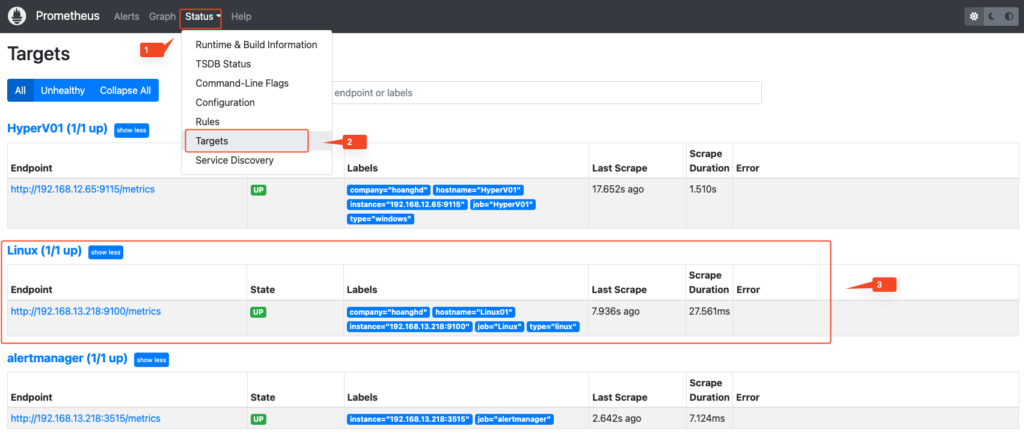This screenshot has width=1024, height=435.
Task: Click the UP badge in alertmanager row
Action: click(x=258, y=419)
